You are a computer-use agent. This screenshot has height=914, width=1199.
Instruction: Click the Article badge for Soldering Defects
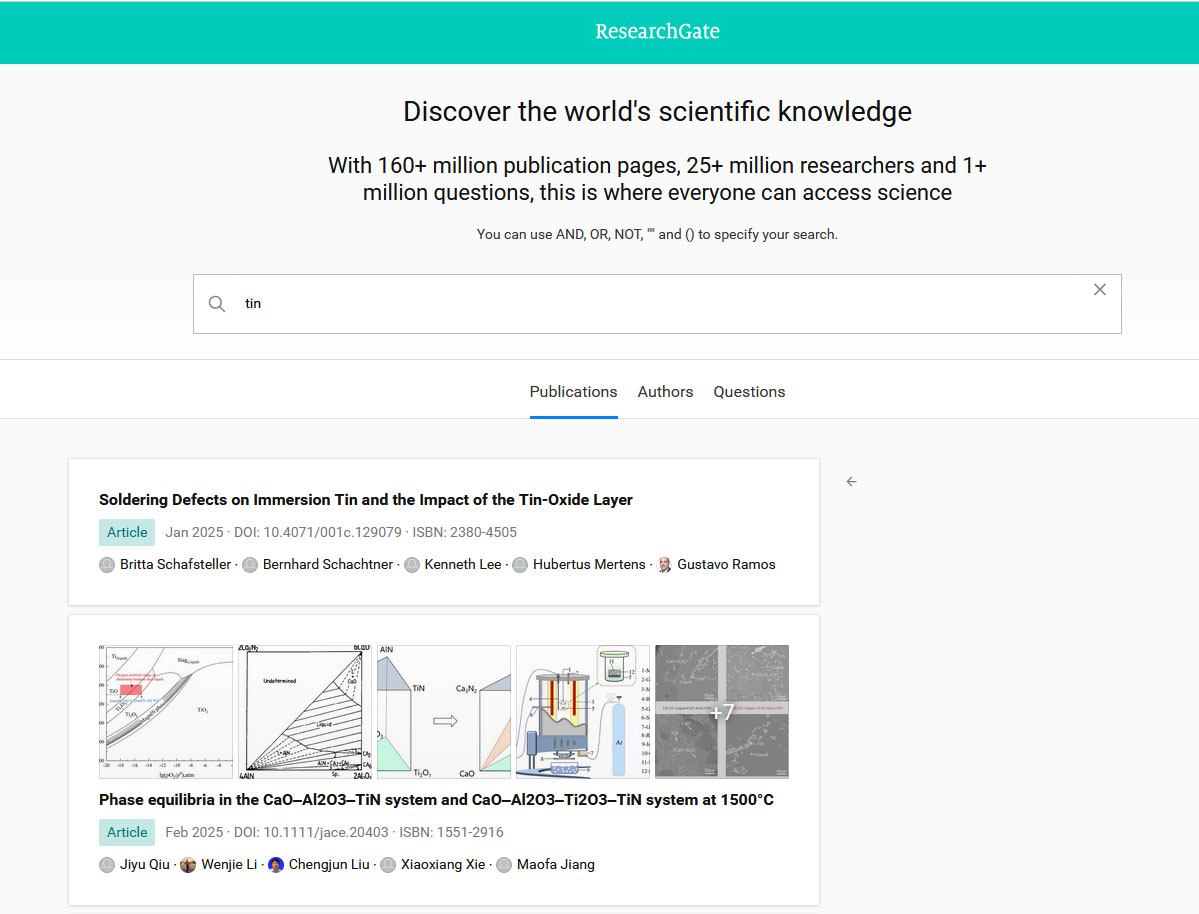(127, 532)
